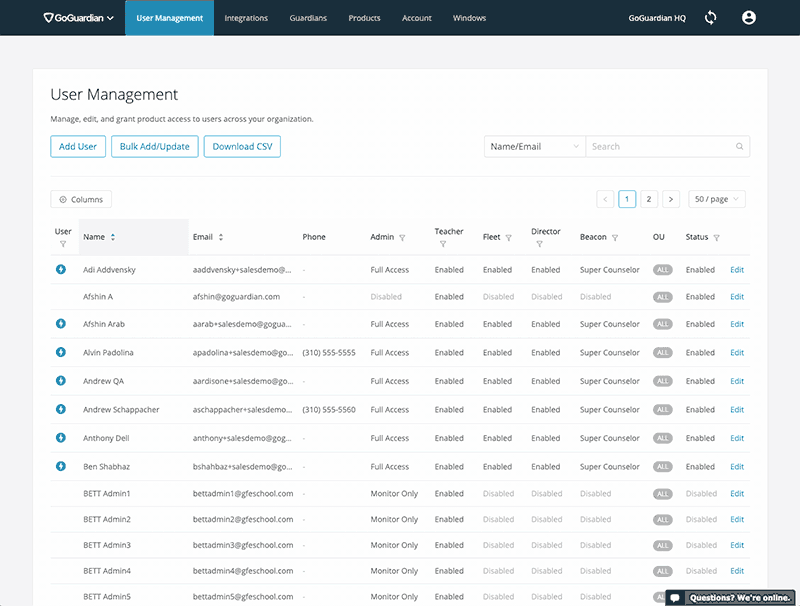The width and height of the screenshot is (800, 606).
Task: Switch to the User Management tab
Action: click(169, 18)
